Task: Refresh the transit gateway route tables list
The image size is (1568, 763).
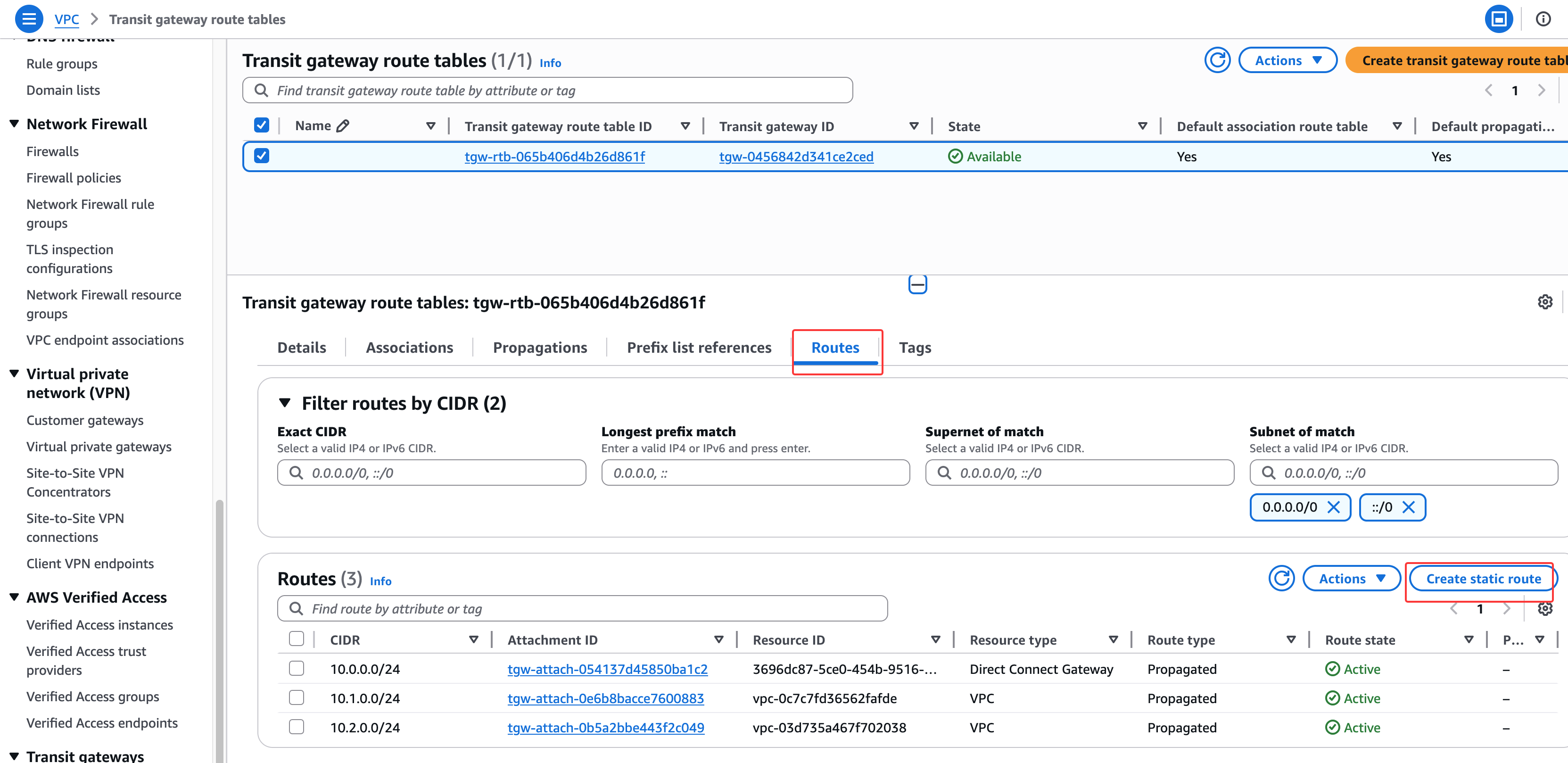Action: 1217,60
